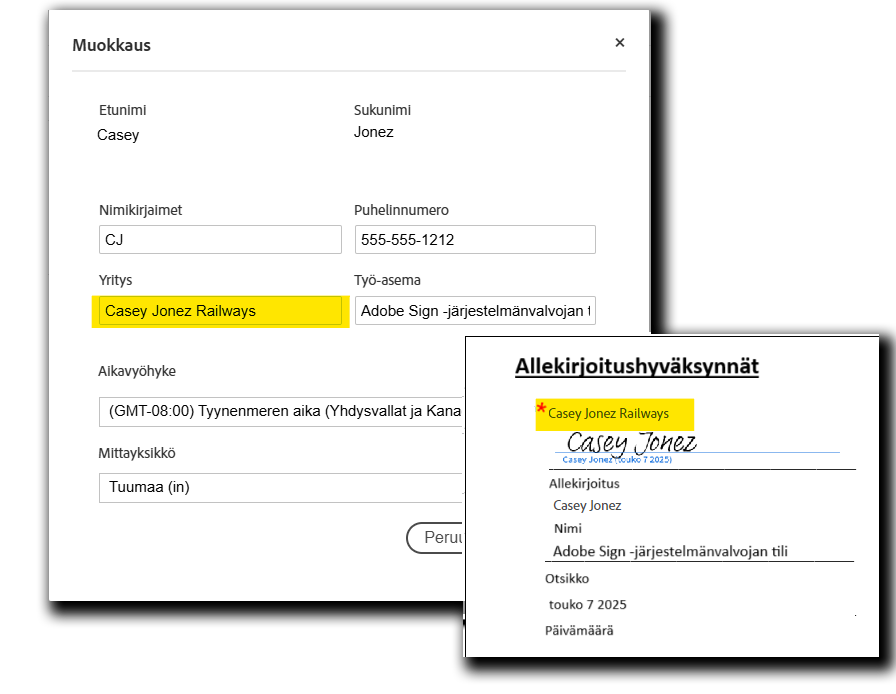Click the signature stamp Casey Jonez (touko 7 2025)
896x694 pixels.
[x=617, y=460]
